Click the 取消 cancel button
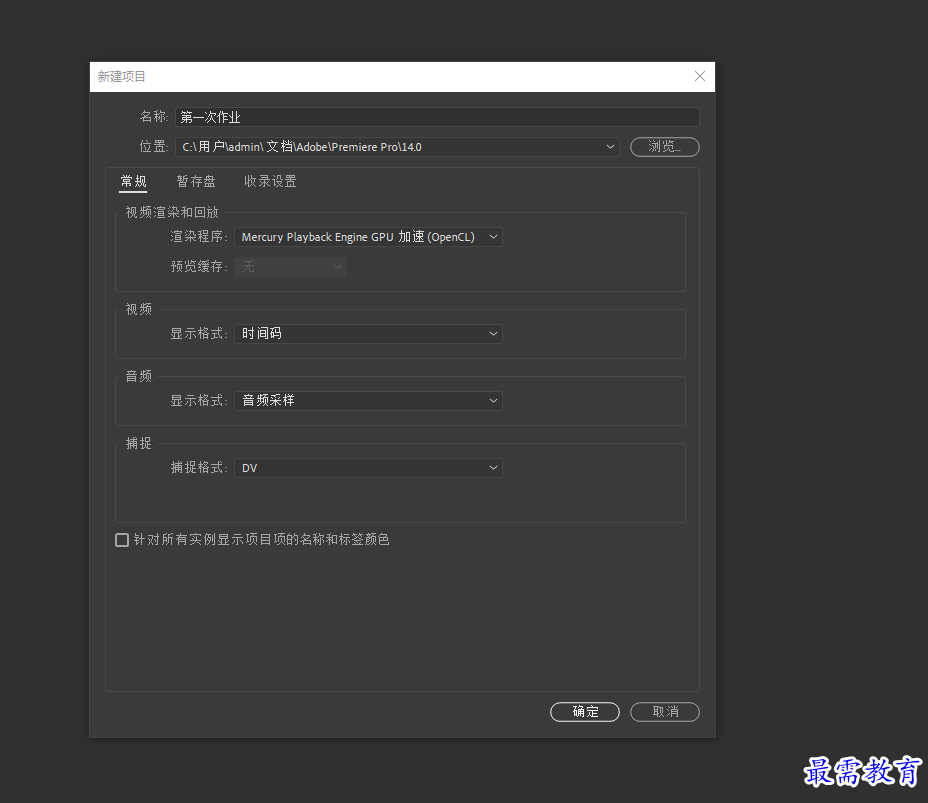This screenshot has width=928, height=803. tap(665, 712)
